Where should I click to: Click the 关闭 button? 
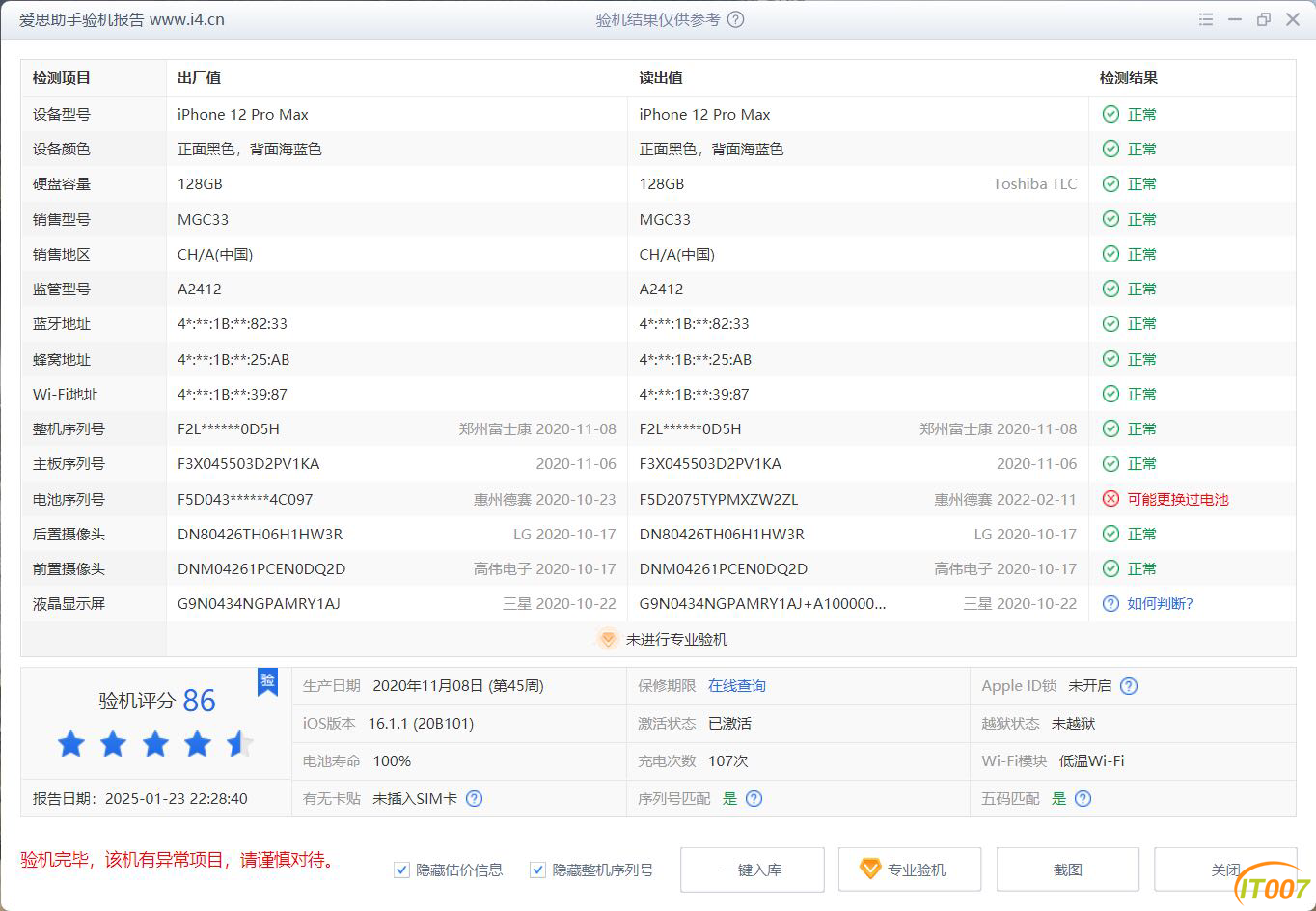tap(1225, 870)
